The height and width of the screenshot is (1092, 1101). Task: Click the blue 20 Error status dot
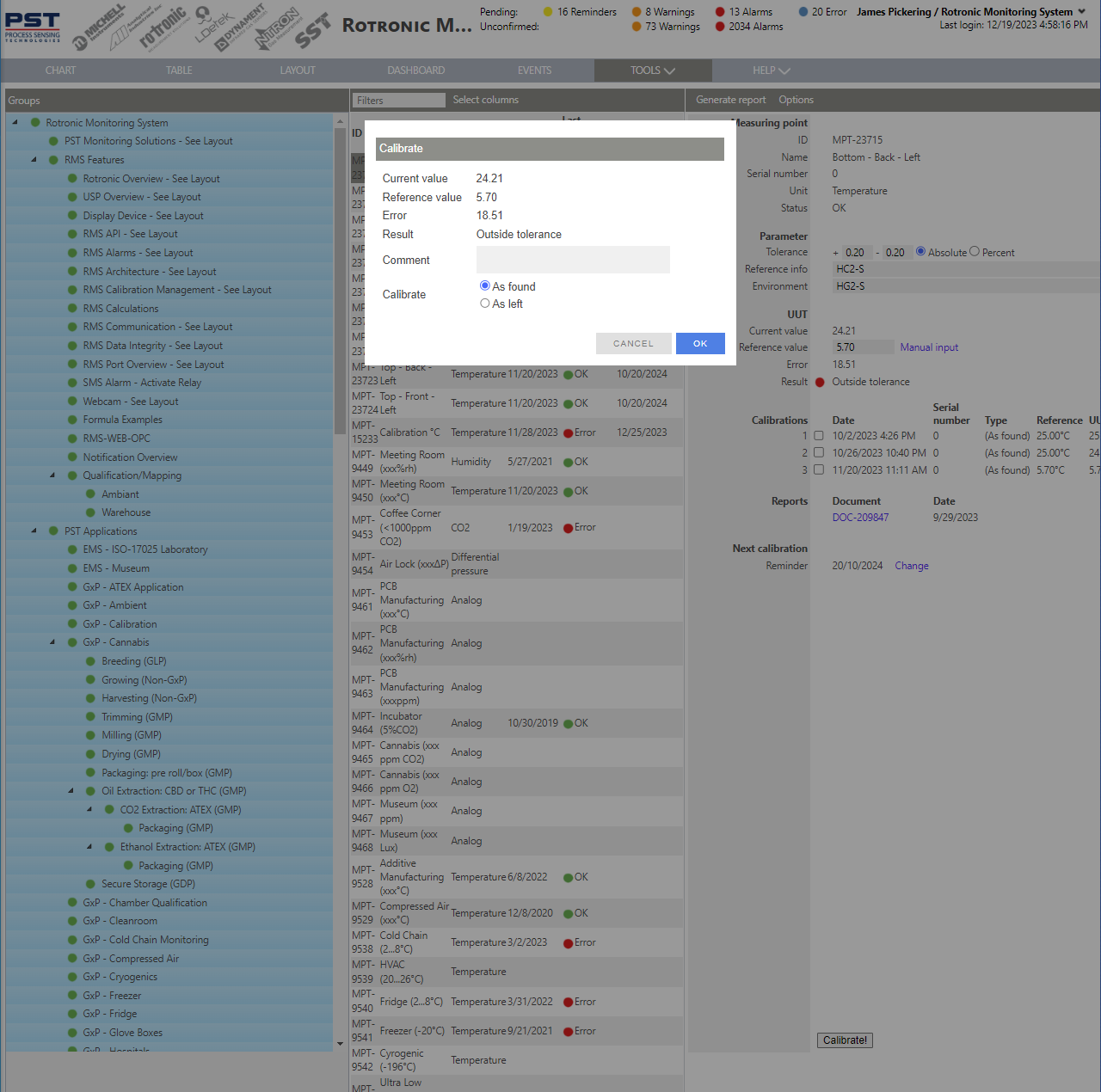coord(803,12)
